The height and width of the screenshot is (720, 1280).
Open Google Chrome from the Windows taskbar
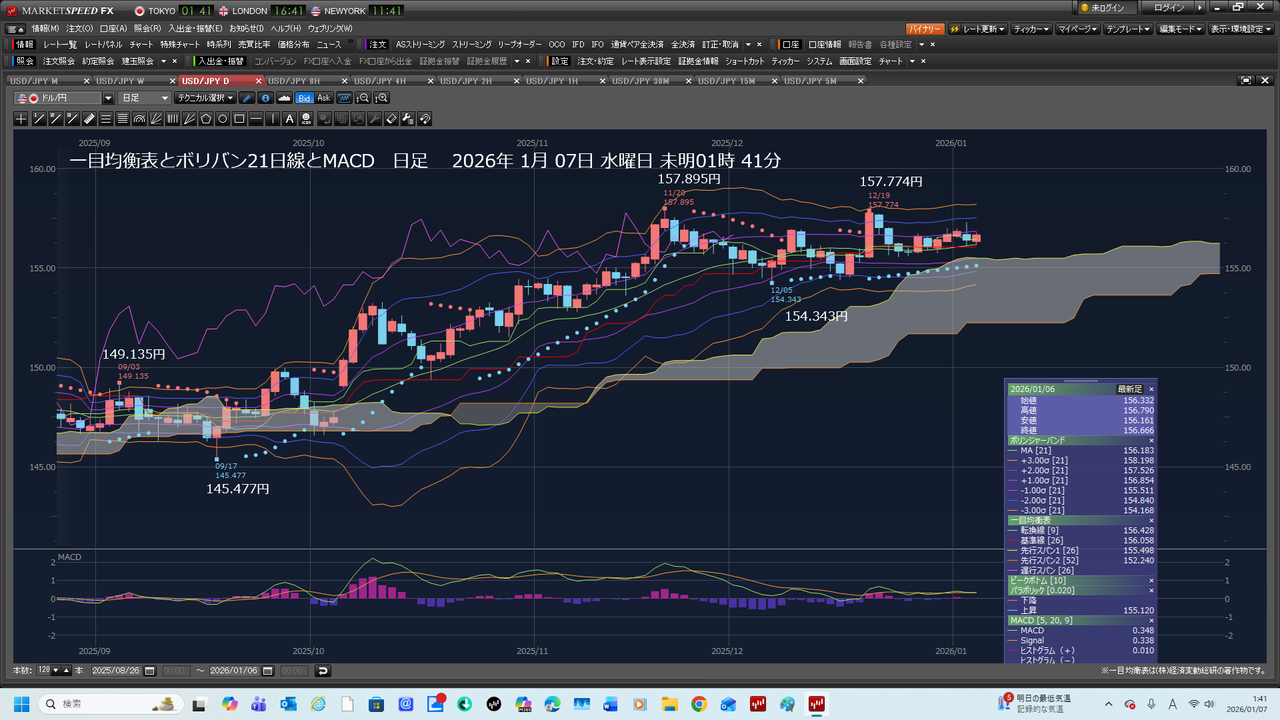[x=698, y=704]
